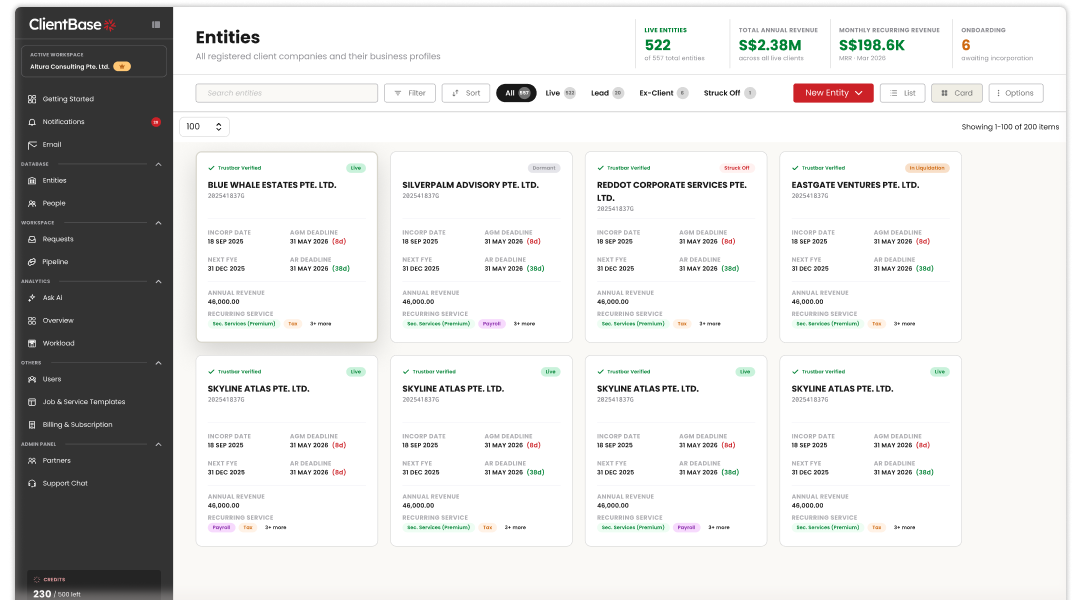Click the Billing & Subscription icon
This screenshot has width=1080, height=600.
coord(32,424)
